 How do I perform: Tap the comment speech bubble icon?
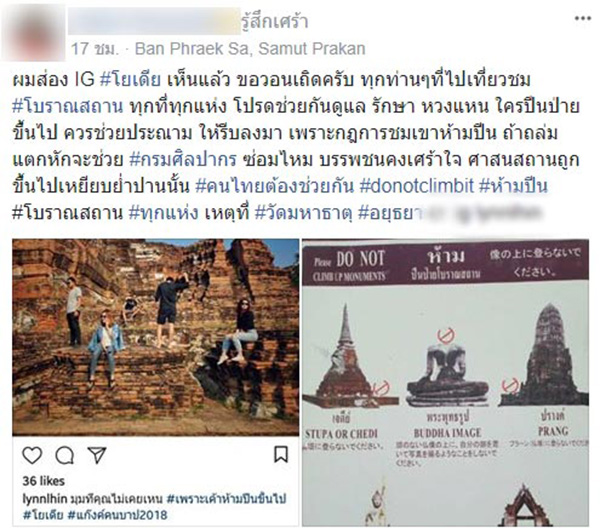[x=64, y=455]
